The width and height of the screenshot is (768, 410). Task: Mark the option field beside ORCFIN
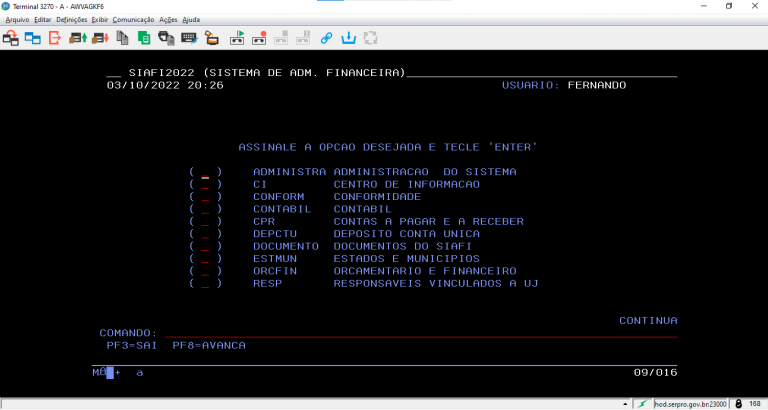click(x=205, y=271)
